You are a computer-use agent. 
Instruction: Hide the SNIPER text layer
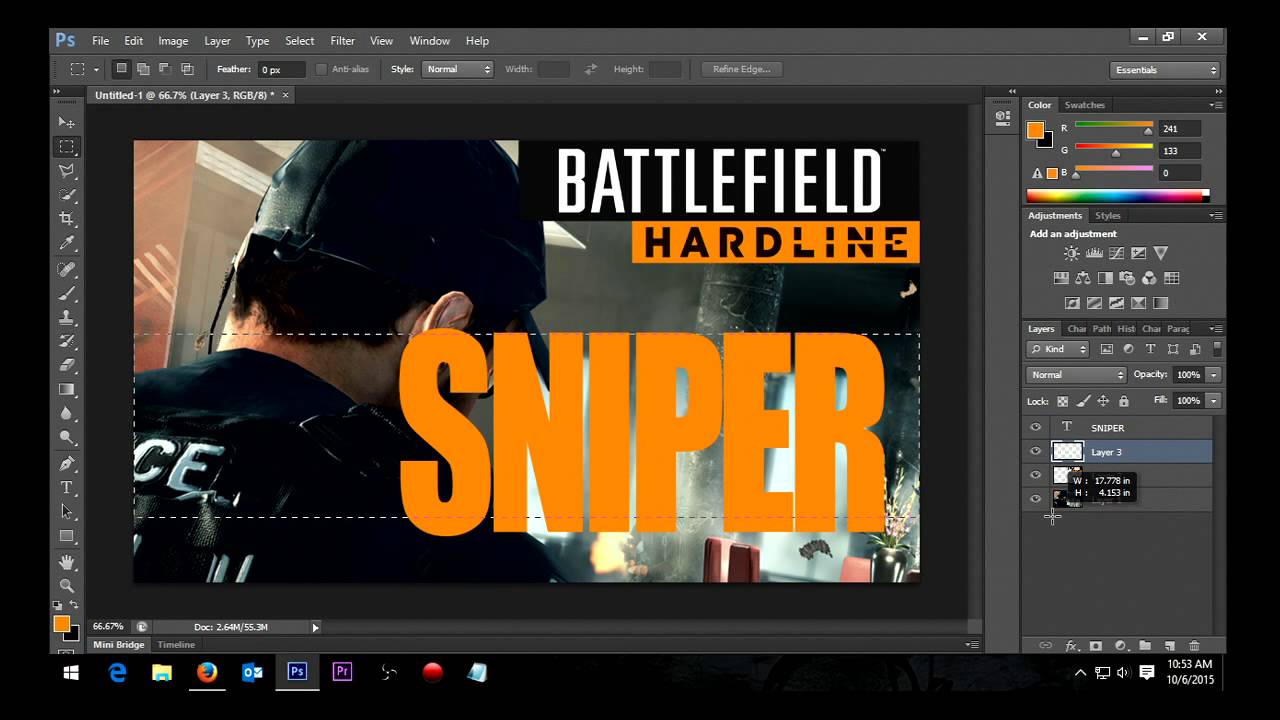tap(1036, 427)
